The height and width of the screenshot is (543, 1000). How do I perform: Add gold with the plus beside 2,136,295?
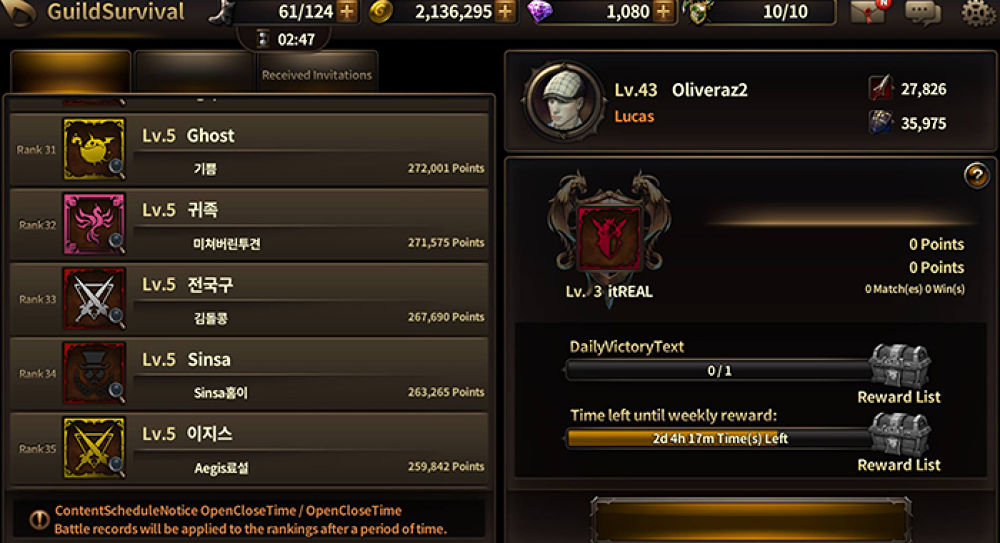coord(505,11)
